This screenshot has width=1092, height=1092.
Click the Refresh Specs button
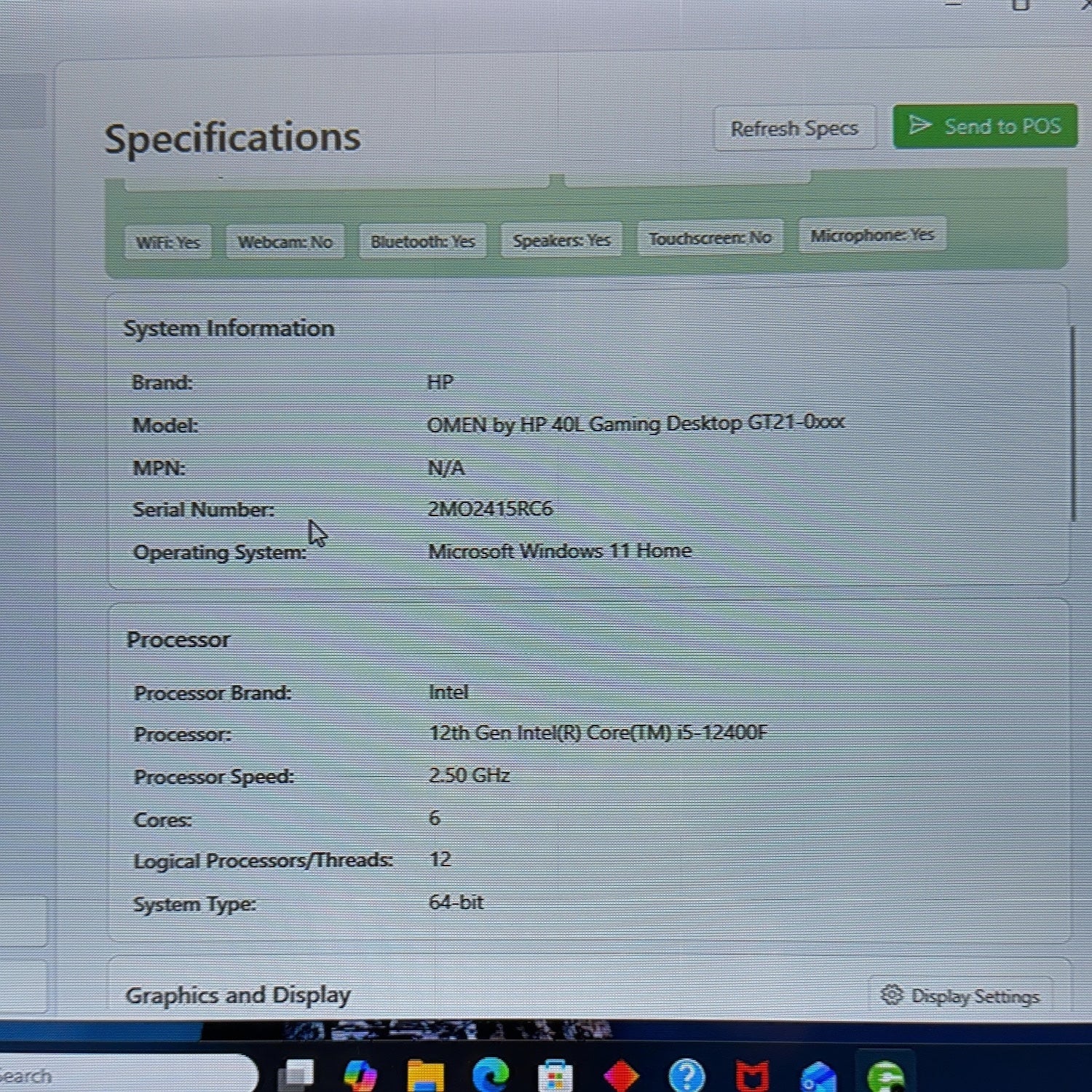click(x=794, y=129)
